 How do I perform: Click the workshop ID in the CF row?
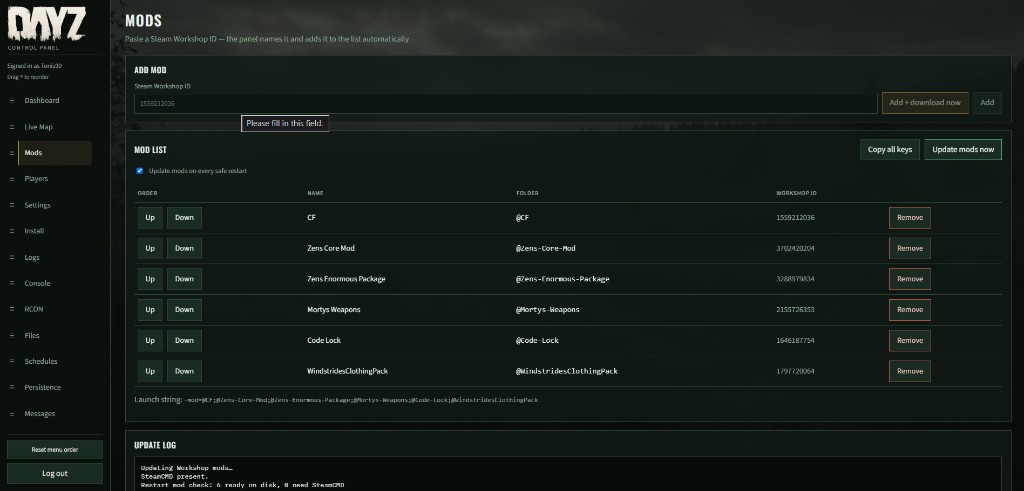tap(795, 217)
